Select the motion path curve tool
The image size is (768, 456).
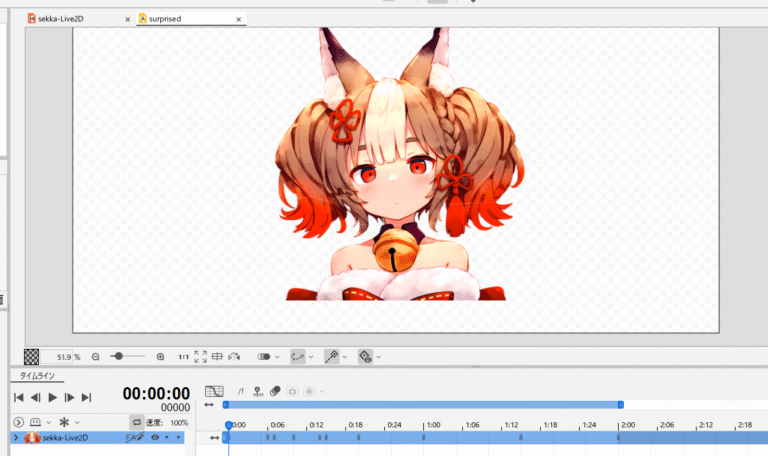pos(297,357)
